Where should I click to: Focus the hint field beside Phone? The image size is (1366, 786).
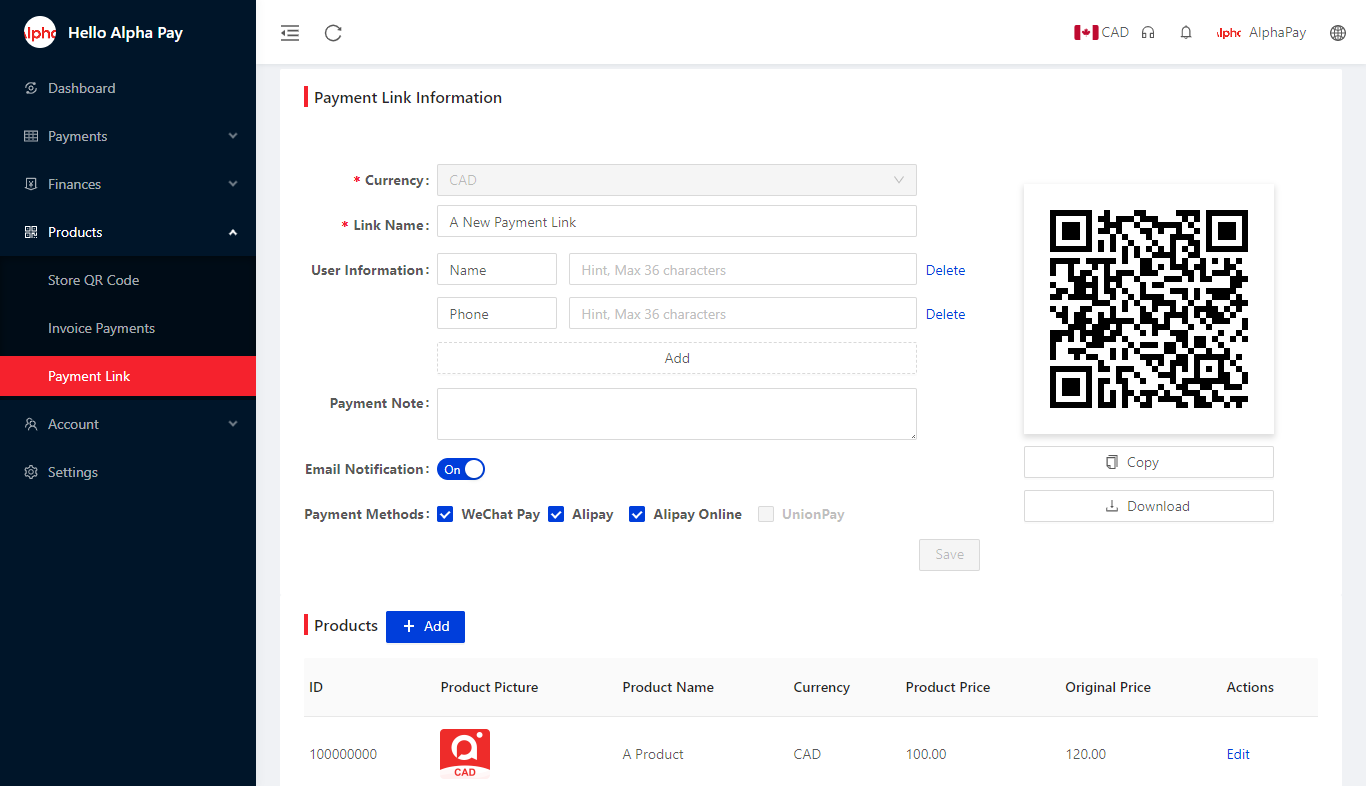coord(743,314)
